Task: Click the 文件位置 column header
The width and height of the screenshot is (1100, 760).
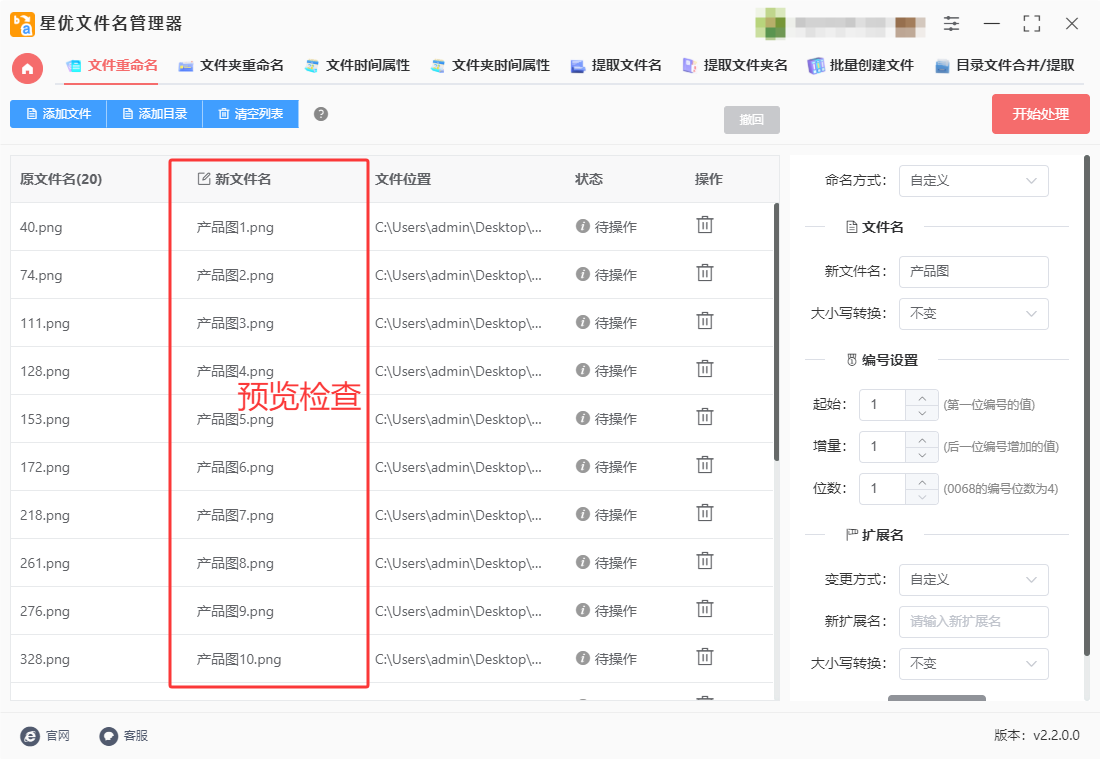Action: [x=403, y=180]
